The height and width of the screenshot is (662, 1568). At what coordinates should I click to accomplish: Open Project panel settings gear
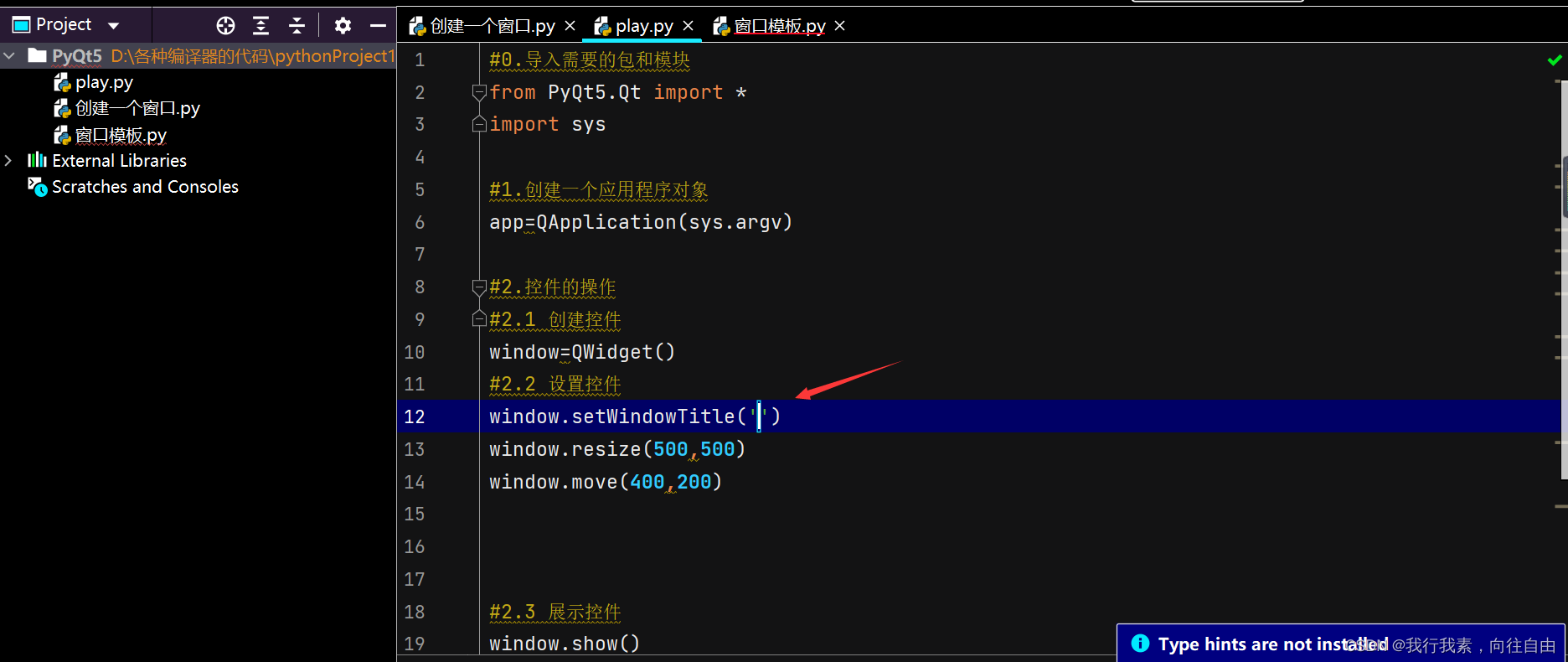click(x=343, y=26)
